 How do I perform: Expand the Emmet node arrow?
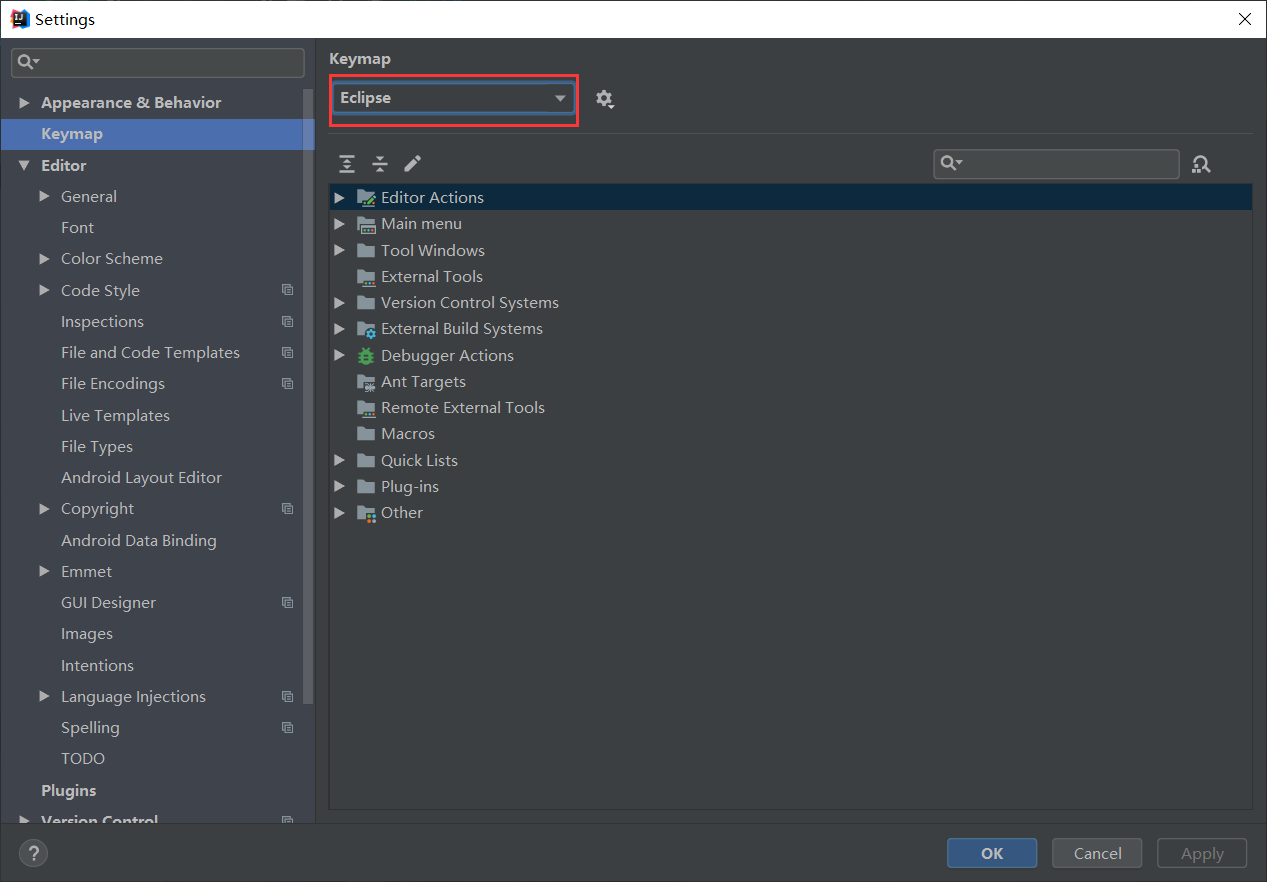click(44, 571)
